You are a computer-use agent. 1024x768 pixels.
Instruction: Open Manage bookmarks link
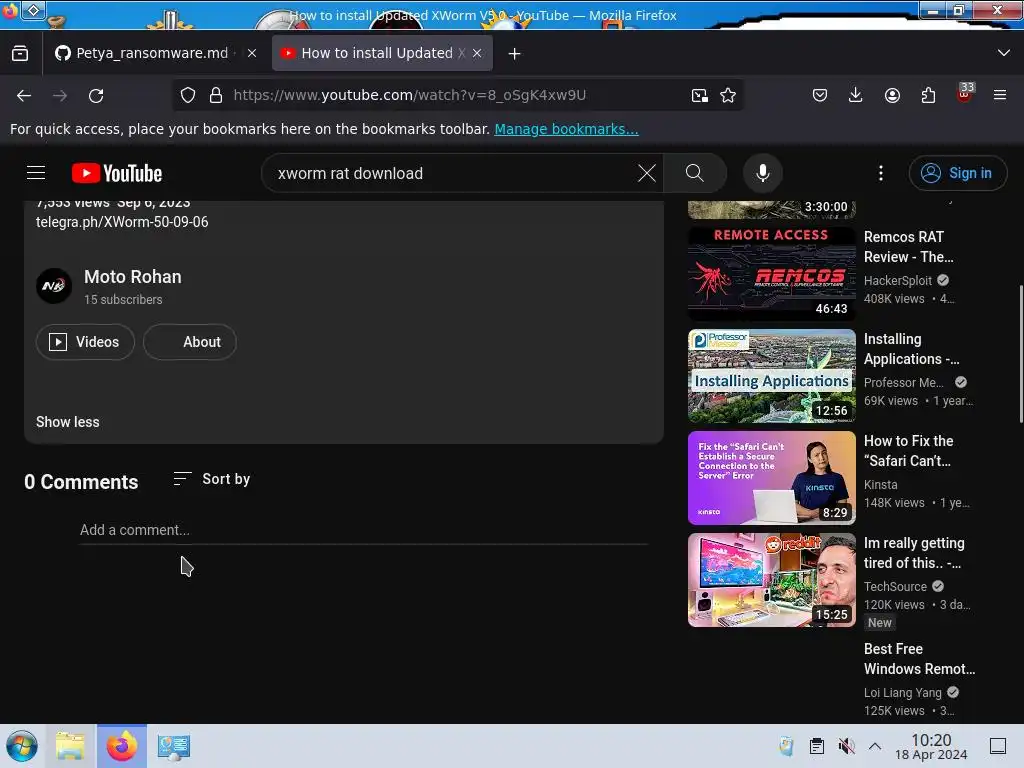click(x=566, y=129)
